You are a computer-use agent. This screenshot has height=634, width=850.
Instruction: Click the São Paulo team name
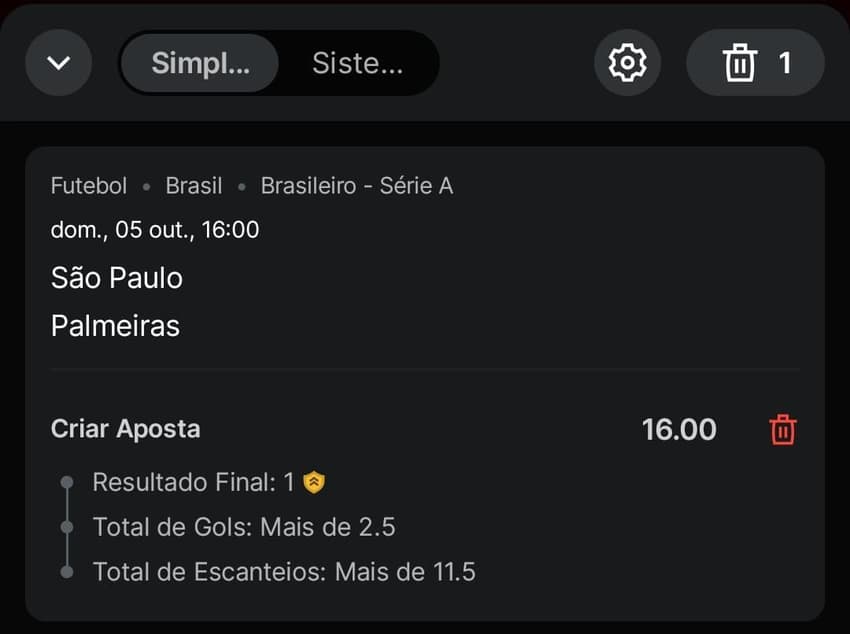click(x=116, y=278)
